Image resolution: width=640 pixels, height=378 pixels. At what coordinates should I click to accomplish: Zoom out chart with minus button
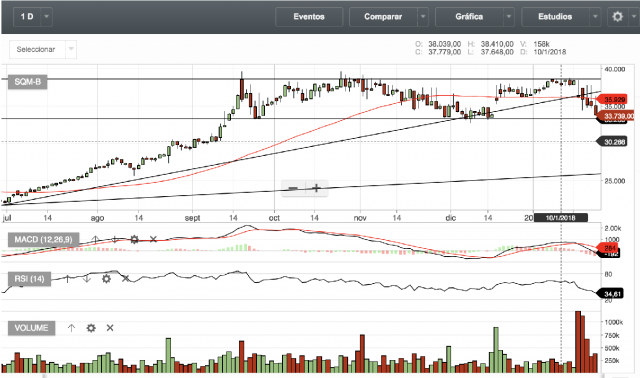pos(293,188)
